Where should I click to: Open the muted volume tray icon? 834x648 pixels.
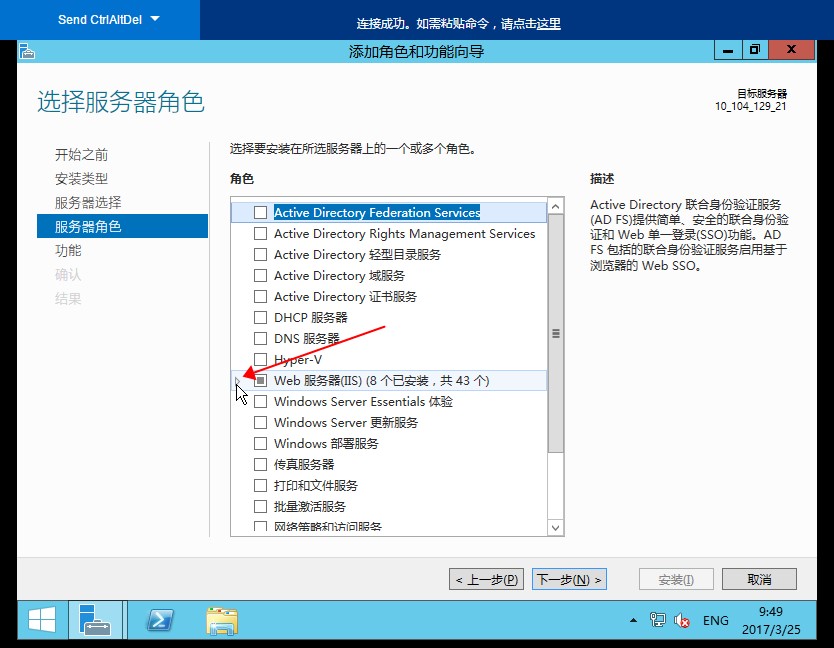click(681, 620)
